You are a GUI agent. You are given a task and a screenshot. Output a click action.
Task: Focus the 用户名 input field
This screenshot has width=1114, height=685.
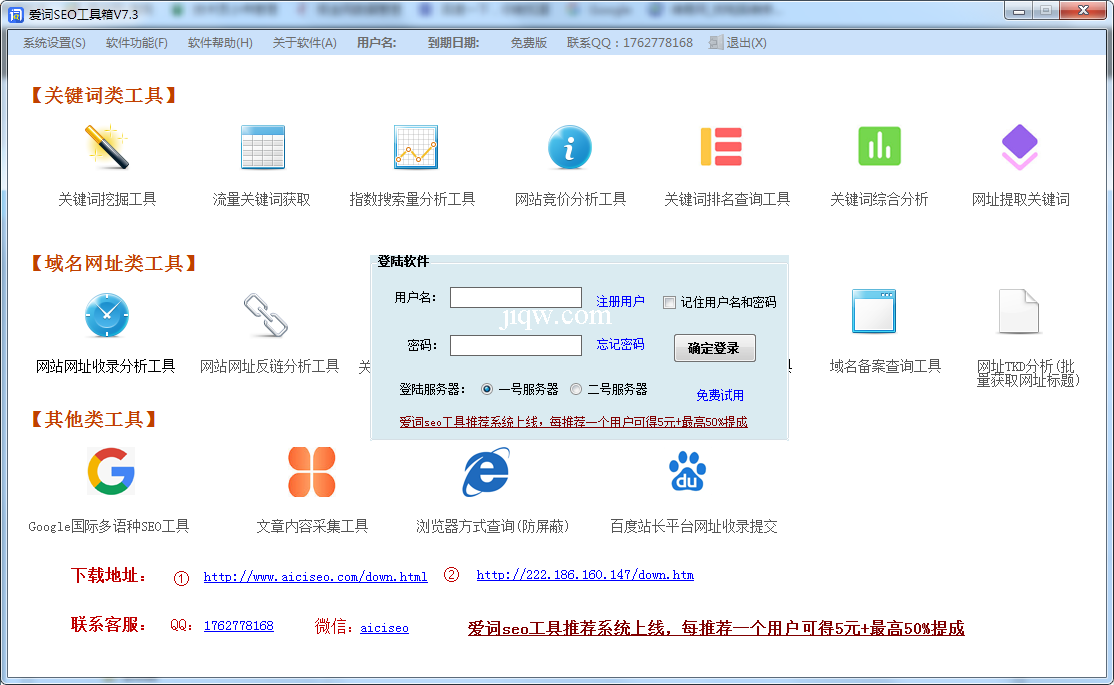pyautogui.click(x=515, y=298)
